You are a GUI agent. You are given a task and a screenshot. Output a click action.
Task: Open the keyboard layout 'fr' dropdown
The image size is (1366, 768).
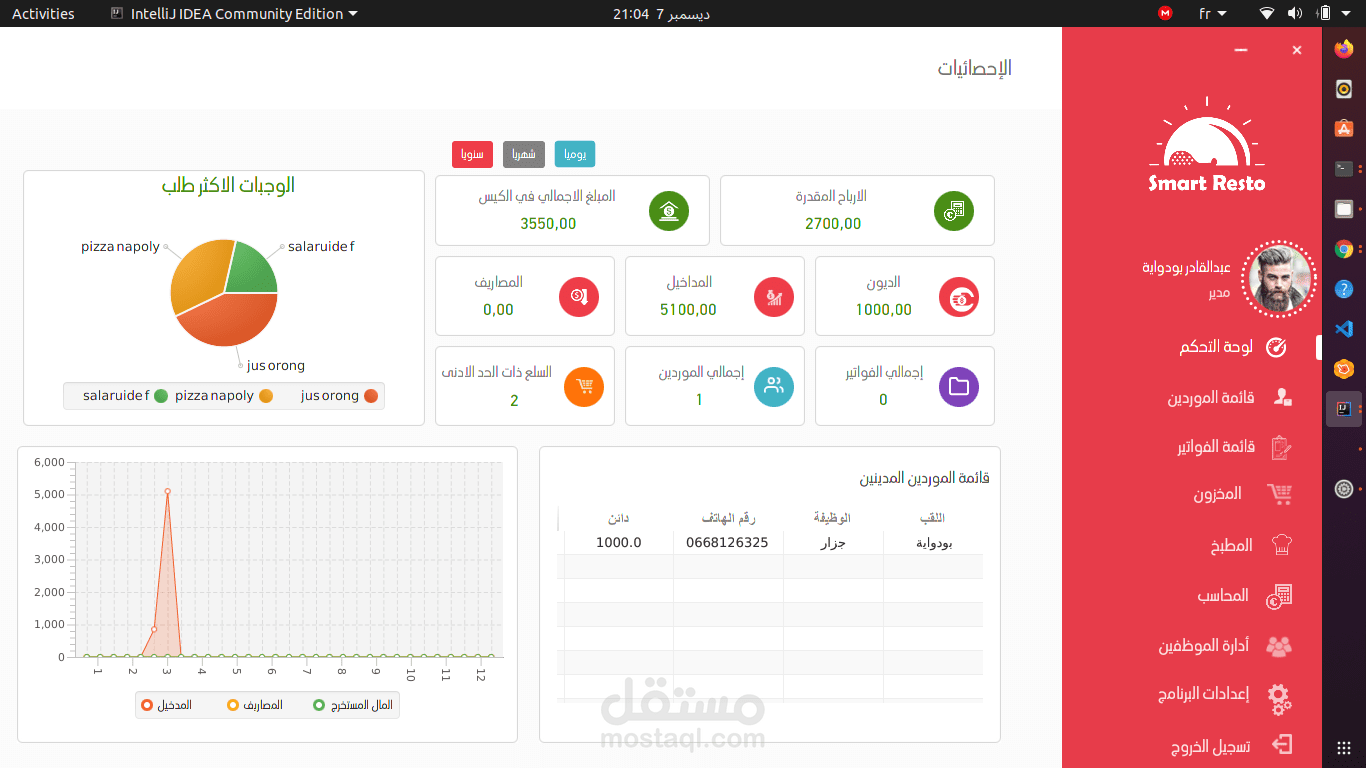tap(1209, 13)
